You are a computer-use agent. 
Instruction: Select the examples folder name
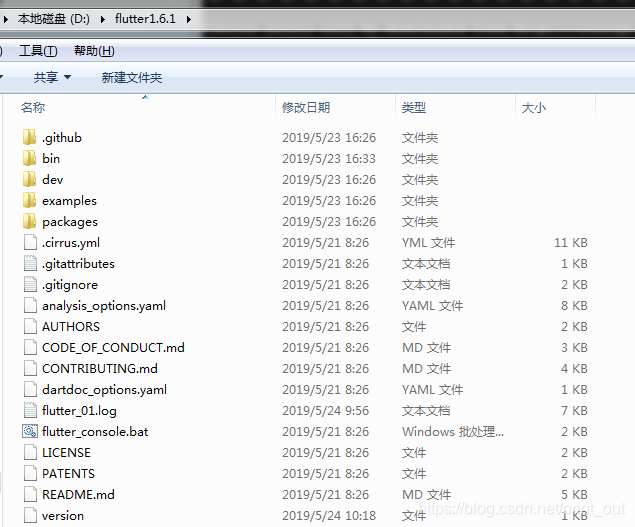click(x=70, y=201)
